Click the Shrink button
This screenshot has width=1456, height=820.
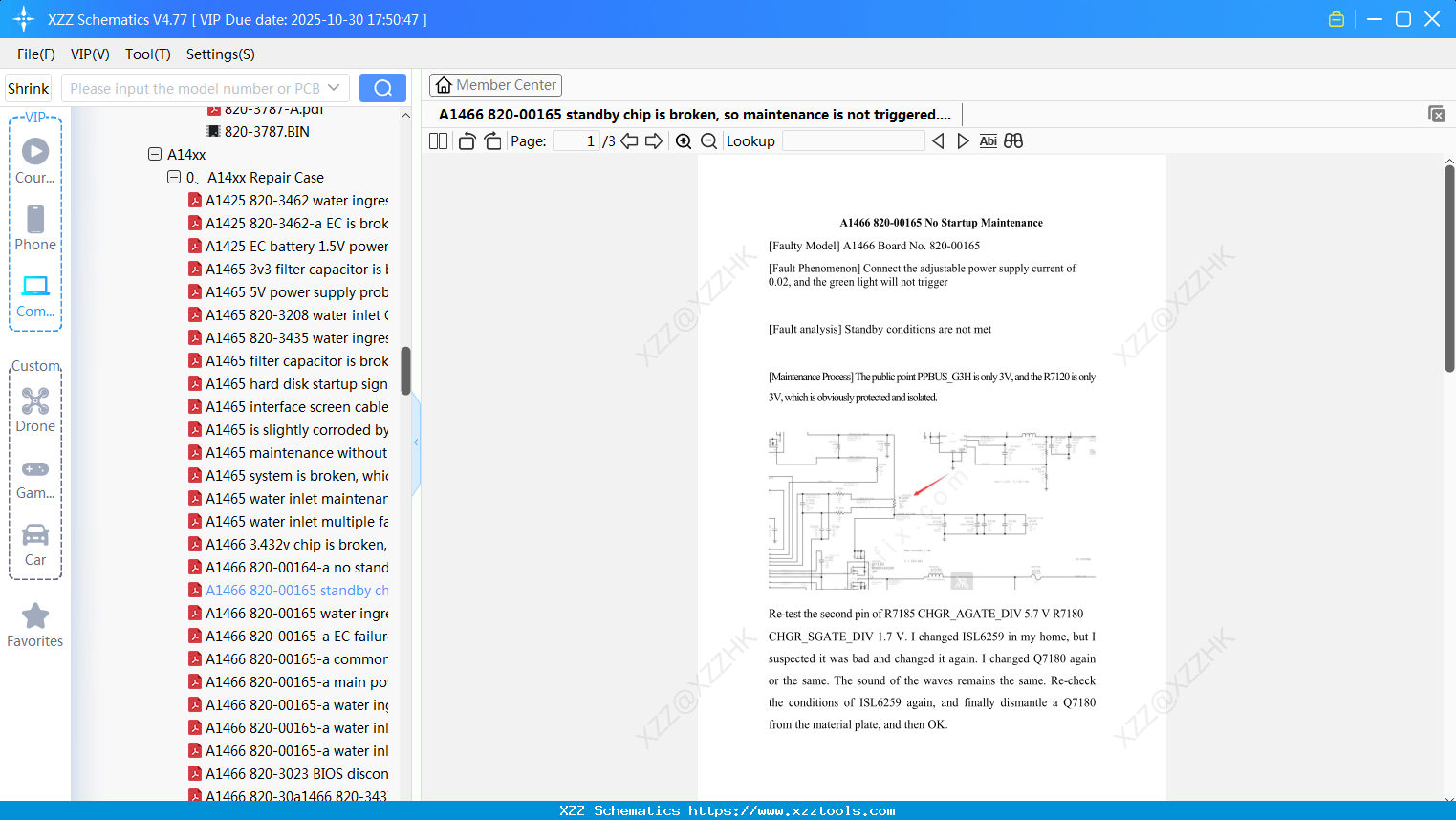28,88
